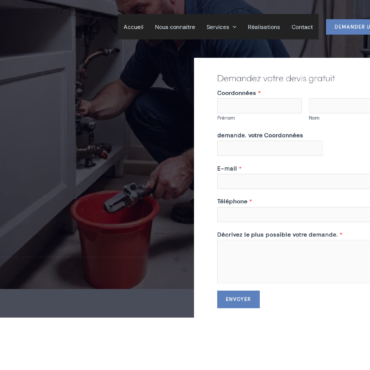Focus the Nom input field
The width and height of the screenshot is (370, 370).
click(x=339, y=106)
